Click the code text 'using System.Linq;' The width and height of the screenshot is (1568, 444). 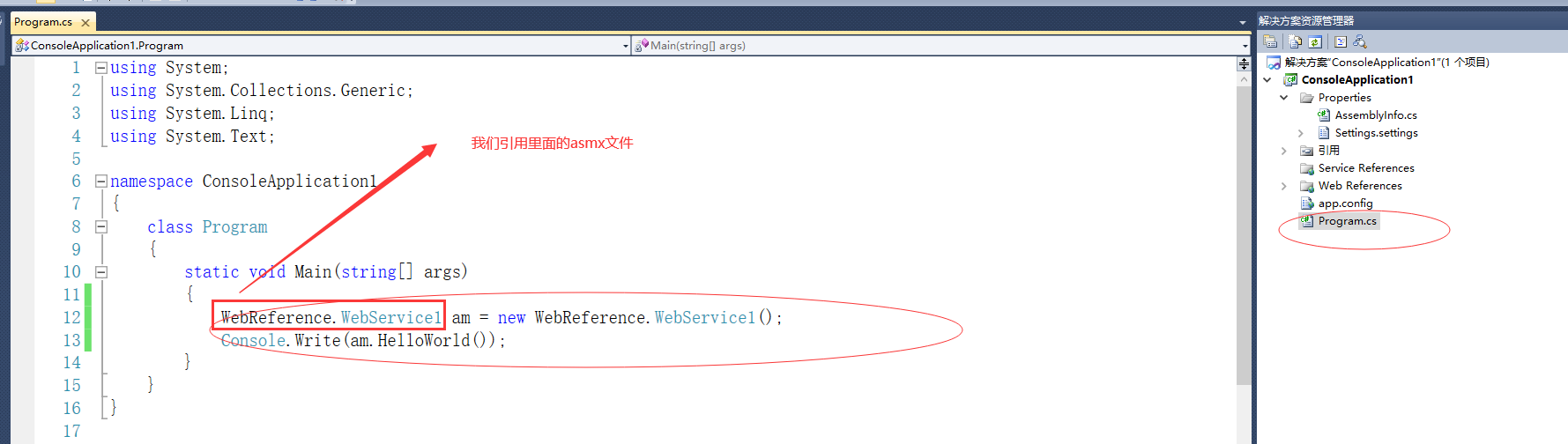193,114
